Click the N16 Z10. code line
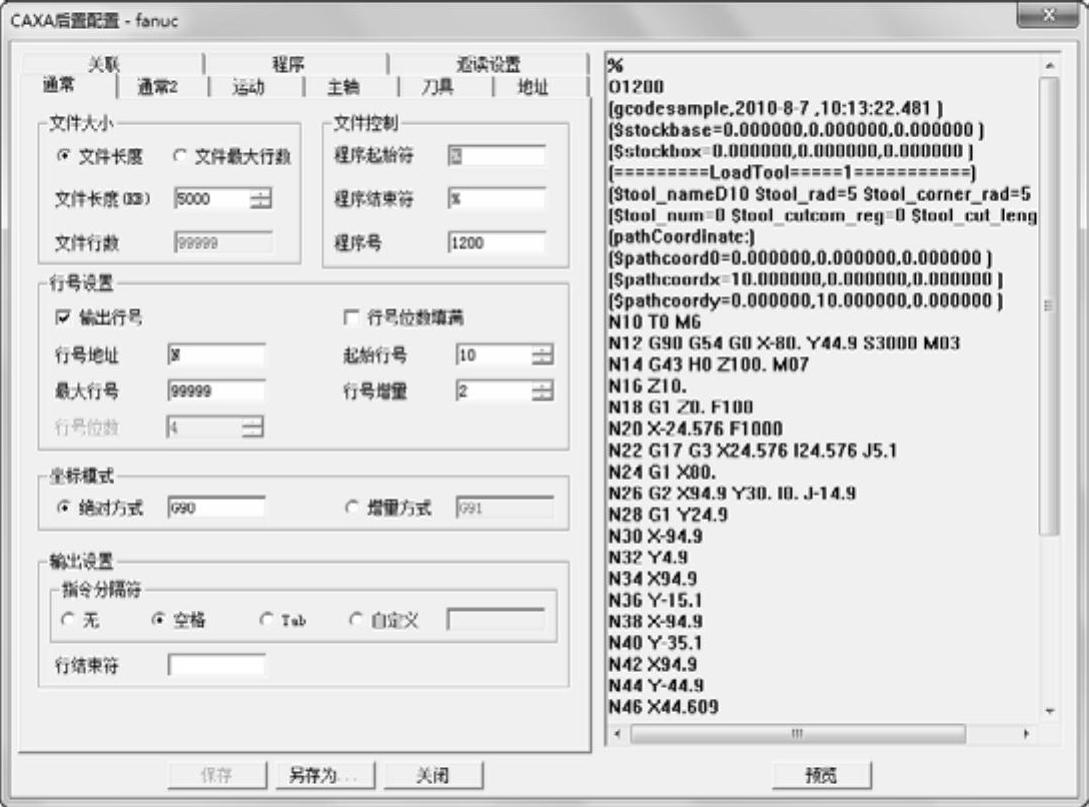The image size is (1089, 807). pos(647,386)
